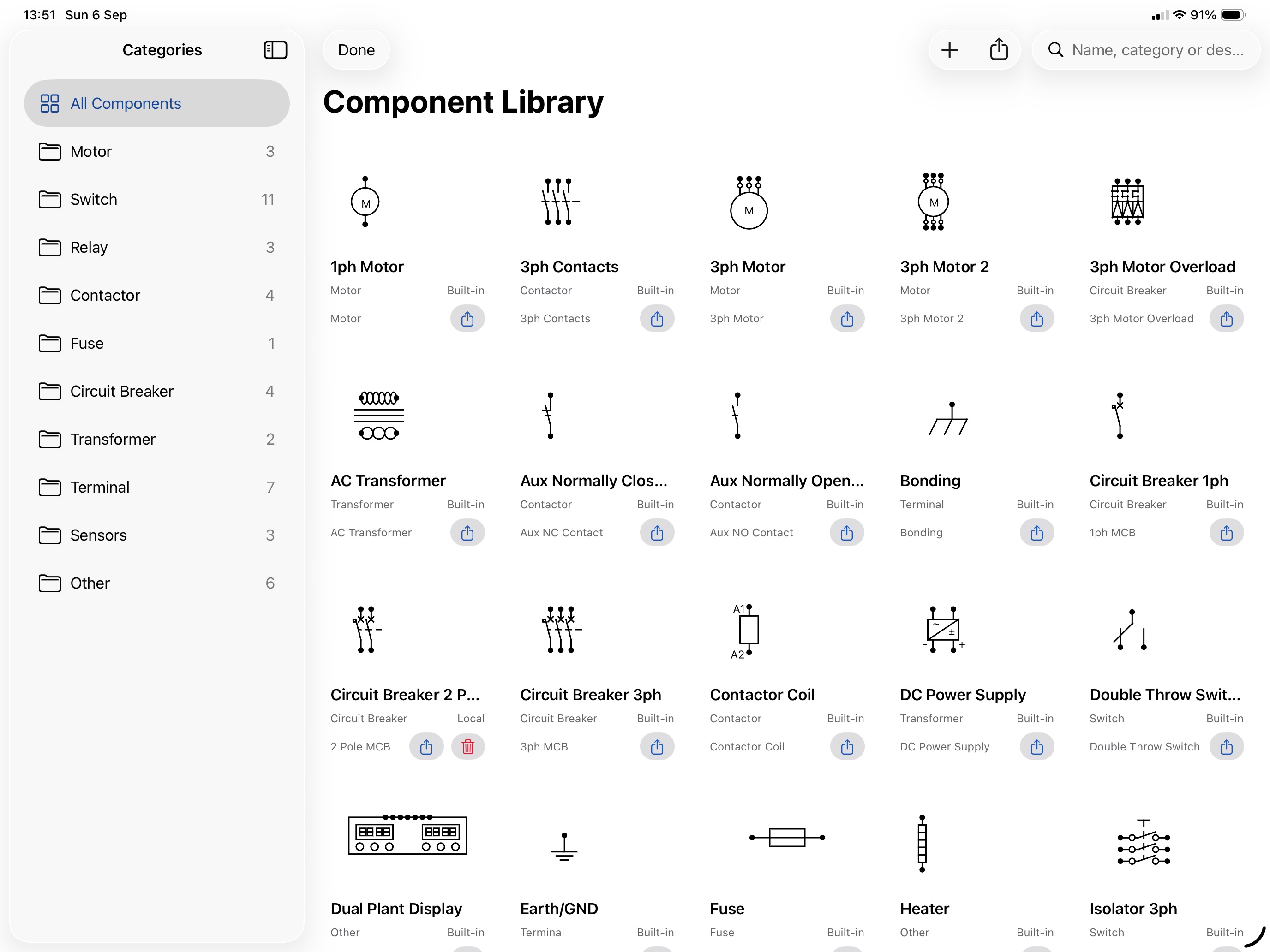Share the Circuit Breaker 1ph component
Screen dimensions: 1270x952
click(x=1226, y=533)
